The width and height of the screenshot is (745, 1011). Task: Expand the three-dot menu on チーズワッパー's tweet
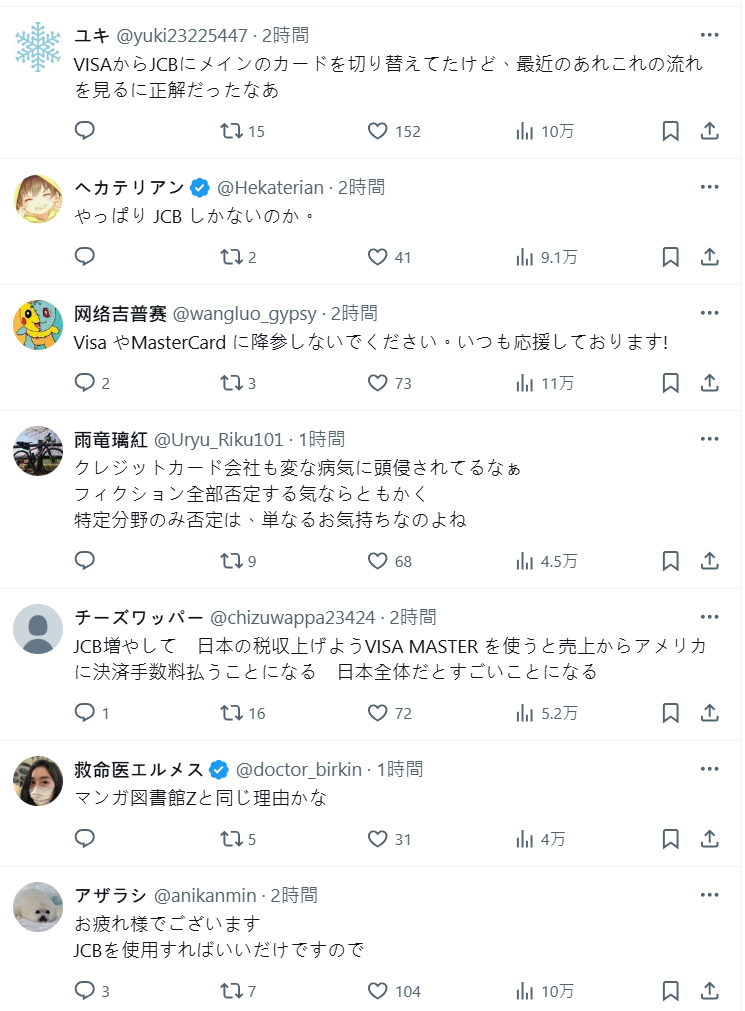[x=709, y=617]
